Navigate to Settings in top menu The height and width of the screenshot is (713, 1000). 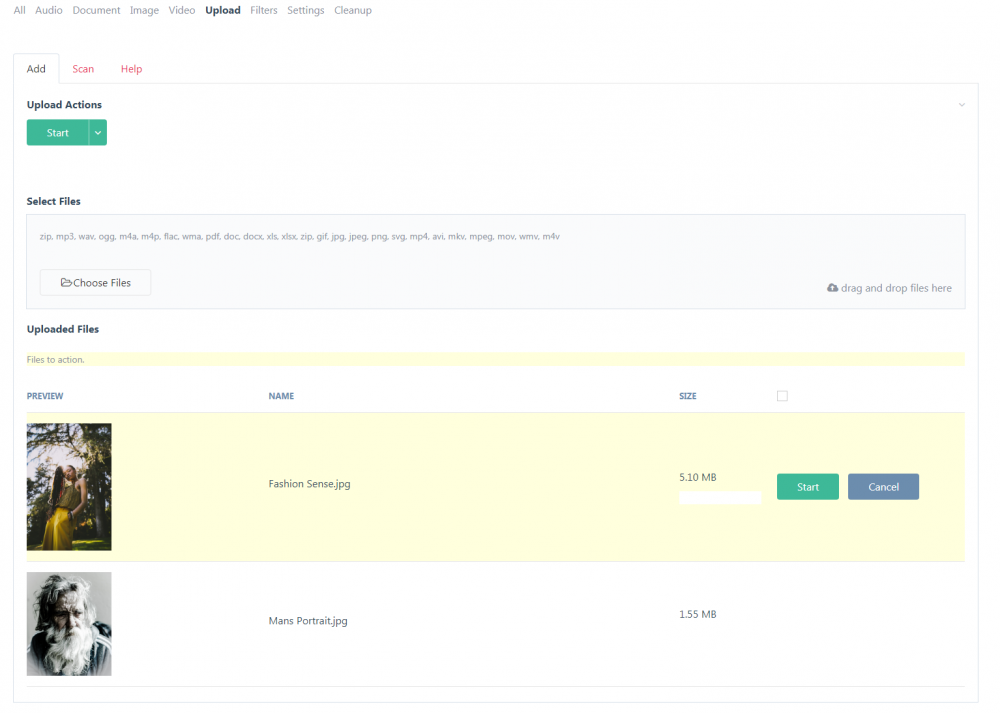pyautogui.click(x=305, y=10)
